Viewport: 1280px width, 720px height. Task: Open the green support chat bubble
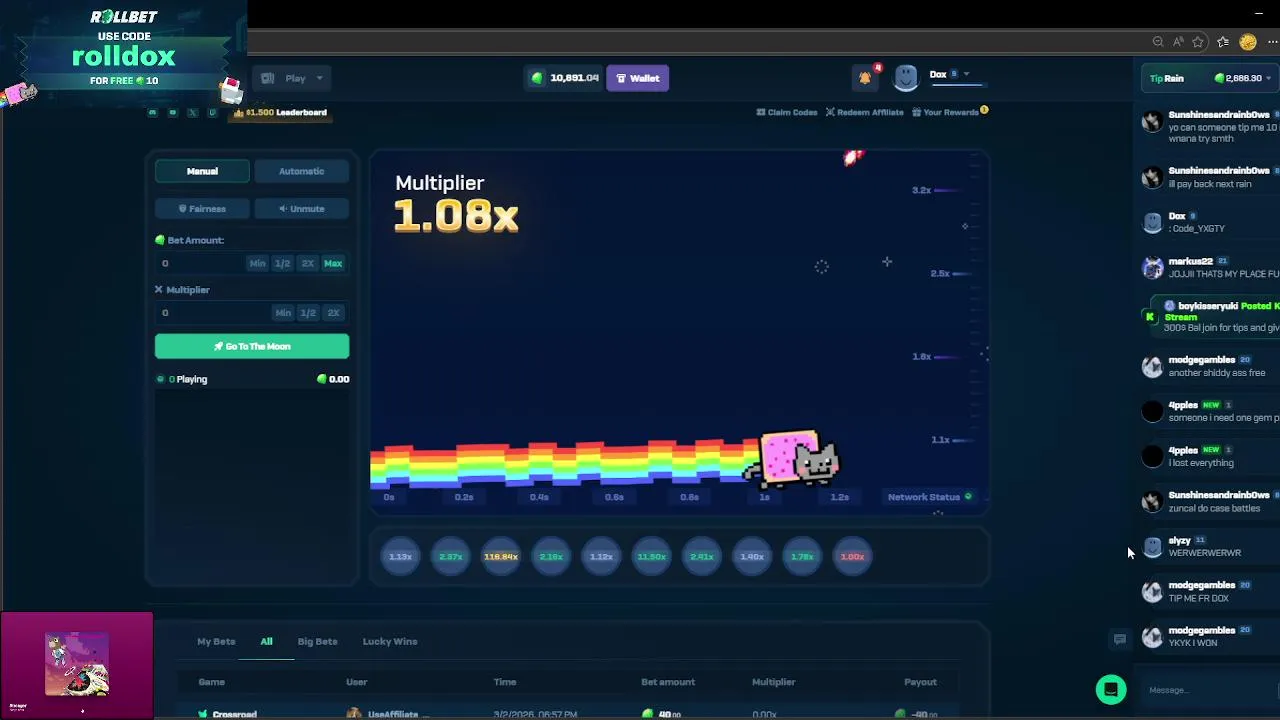click(1111, 689)
